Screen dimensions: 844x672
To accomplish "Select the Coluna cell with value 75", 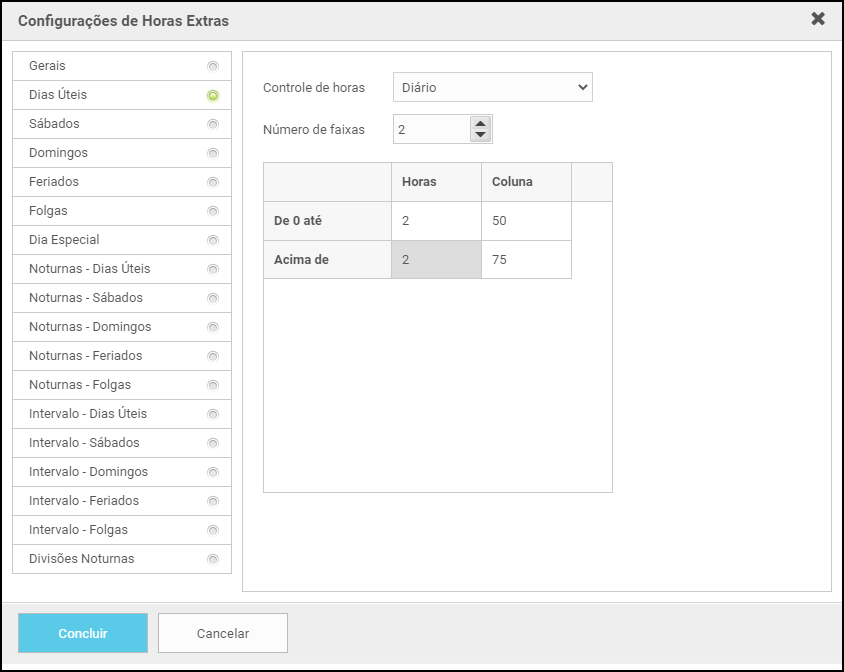I will [526, 260].
